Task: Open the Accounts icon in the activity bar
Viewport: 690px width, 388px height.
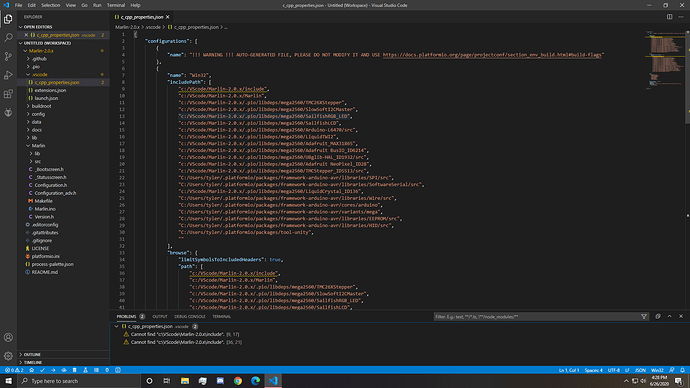Action: [x=8, y=337]
